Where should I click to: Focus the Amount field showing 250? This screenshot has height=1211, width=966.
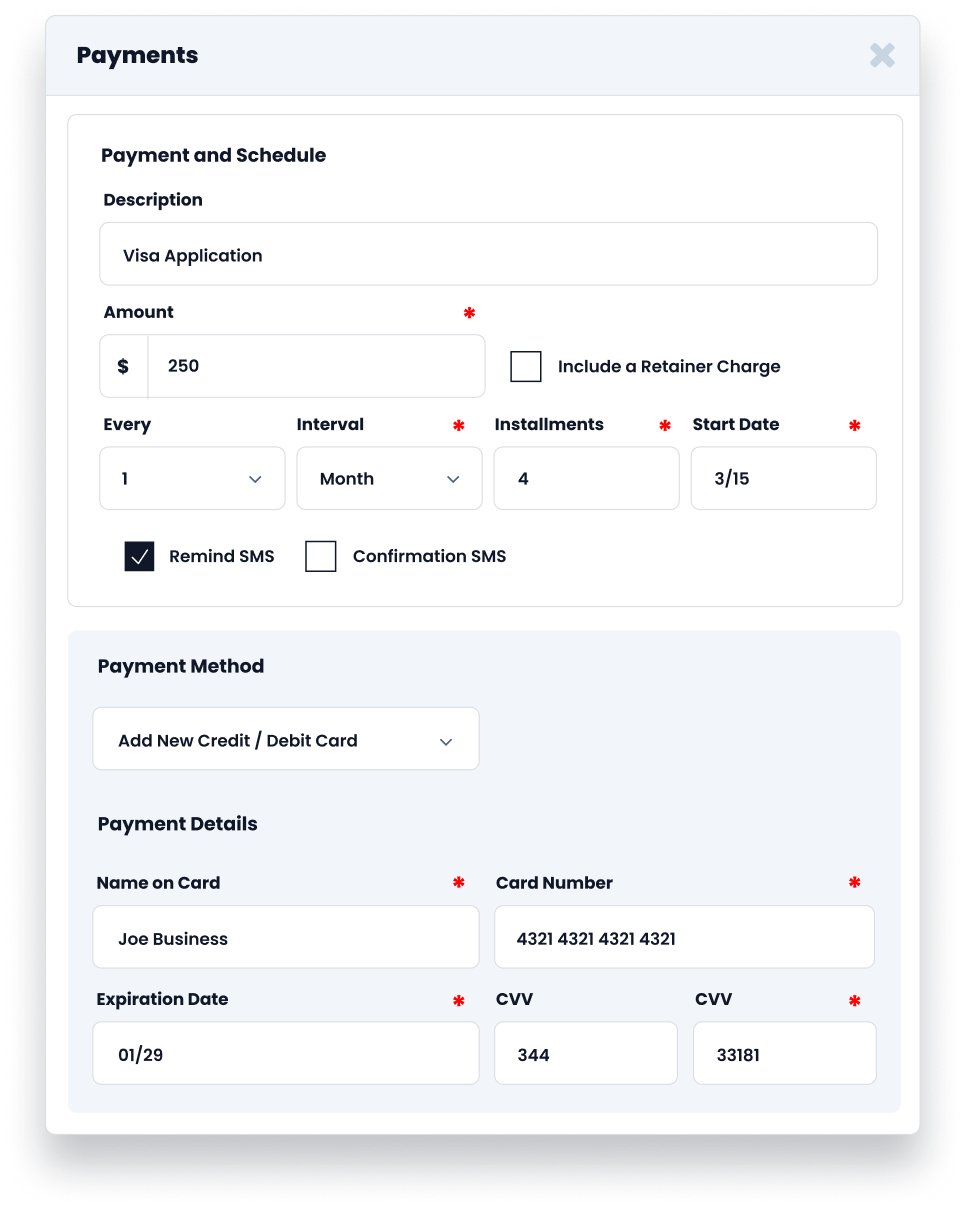click(315, 366)
